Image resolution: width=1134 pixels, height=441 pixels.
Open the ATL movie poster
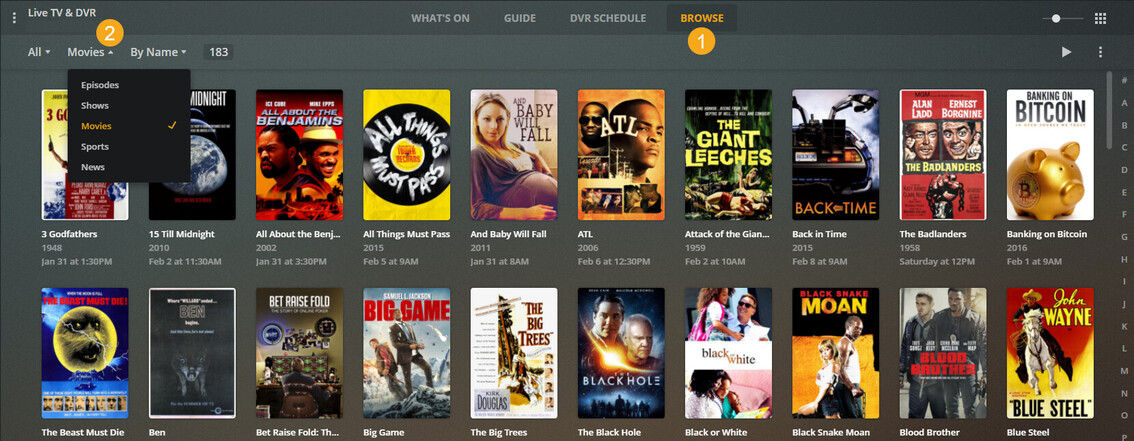tap(621, 155)
